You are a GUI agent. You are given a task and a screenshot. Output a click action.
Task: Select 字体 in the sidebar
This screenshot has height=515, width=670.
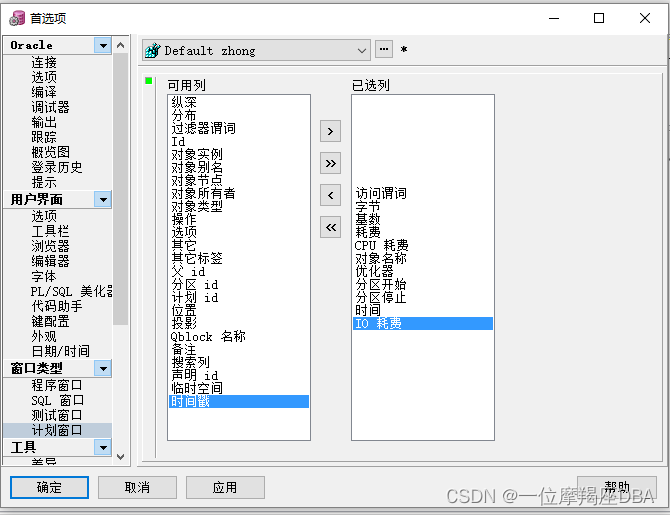(44, 276)
